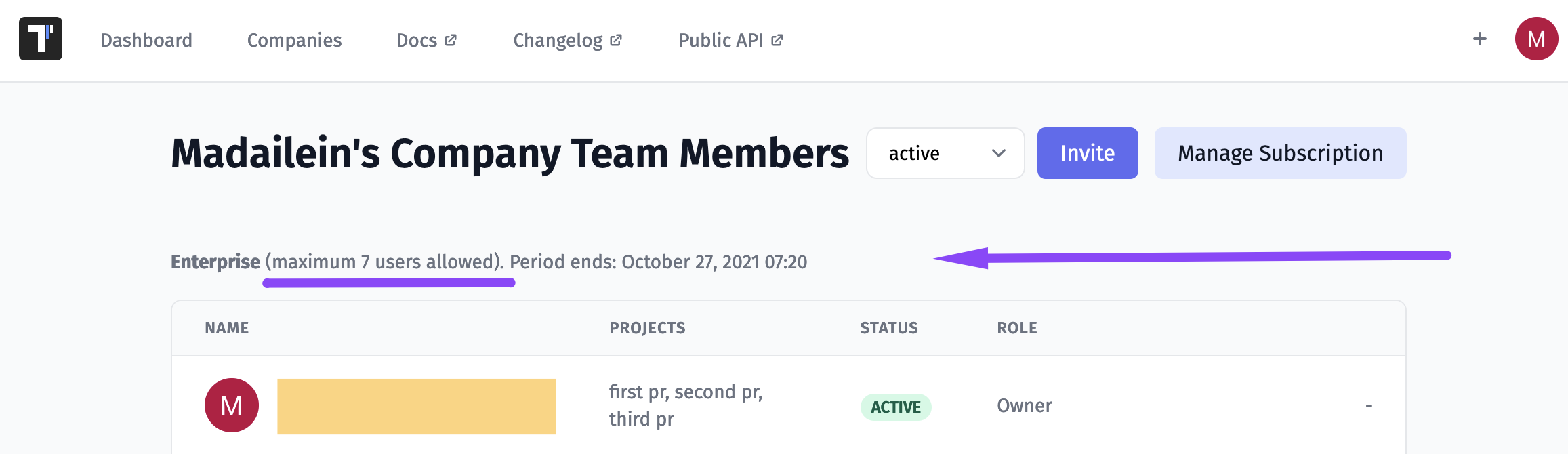Click the external link icon beside Public API

pos(777,40)
